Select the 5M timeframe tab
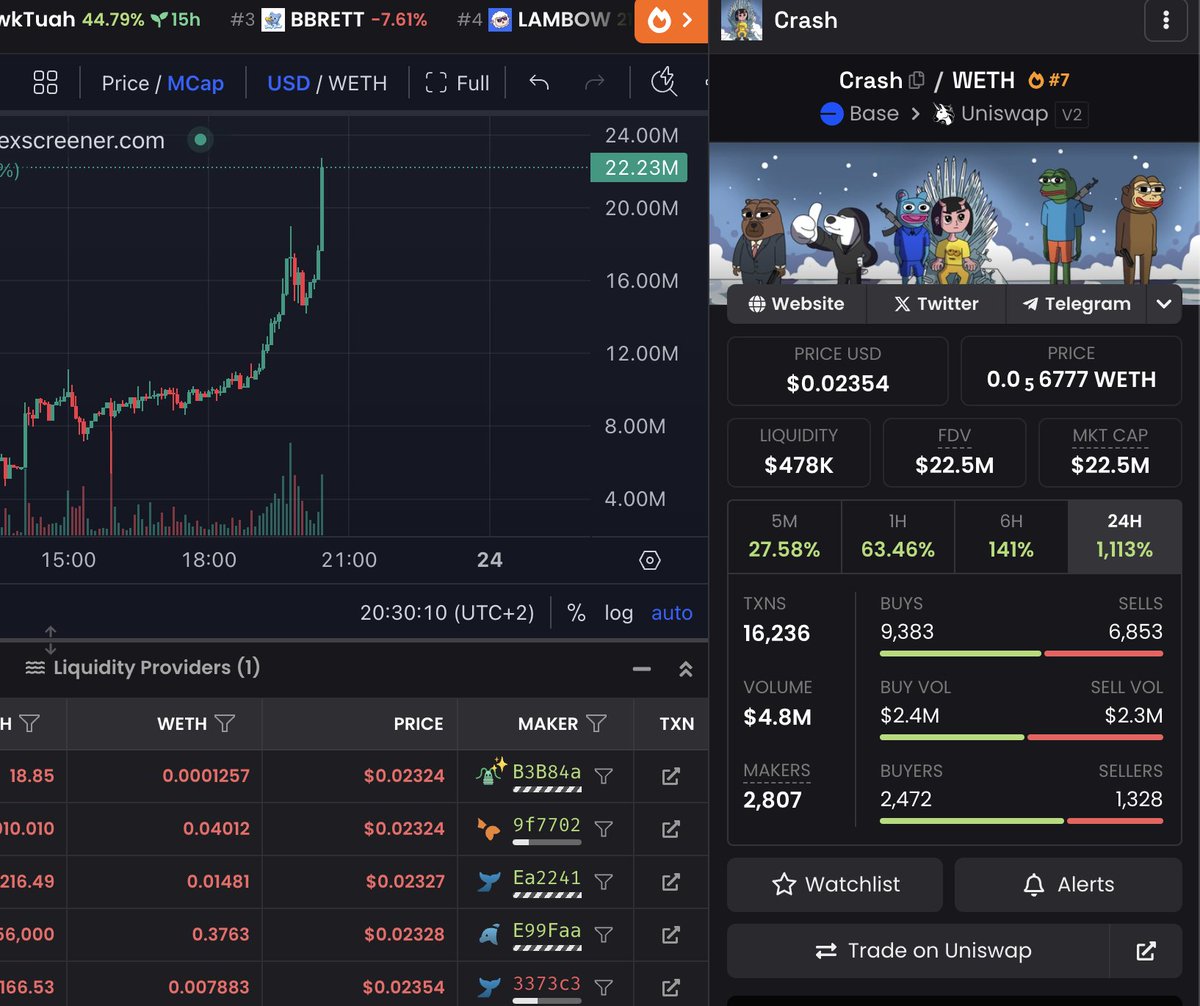1200x1006 pixels. point(785,537)
